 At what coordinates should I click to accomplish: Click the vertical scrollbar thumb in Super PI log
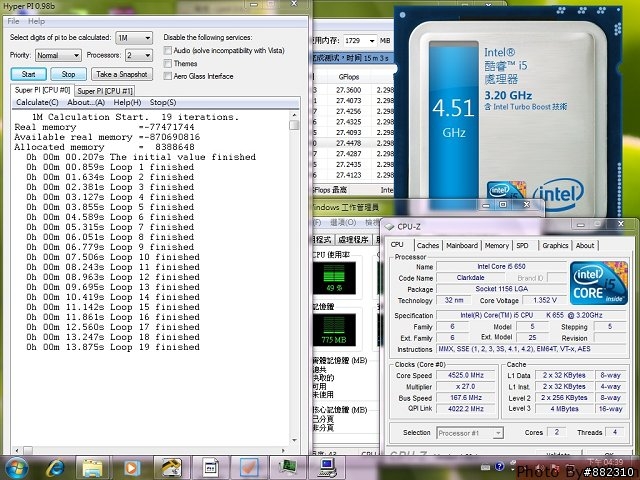[294, 124]
